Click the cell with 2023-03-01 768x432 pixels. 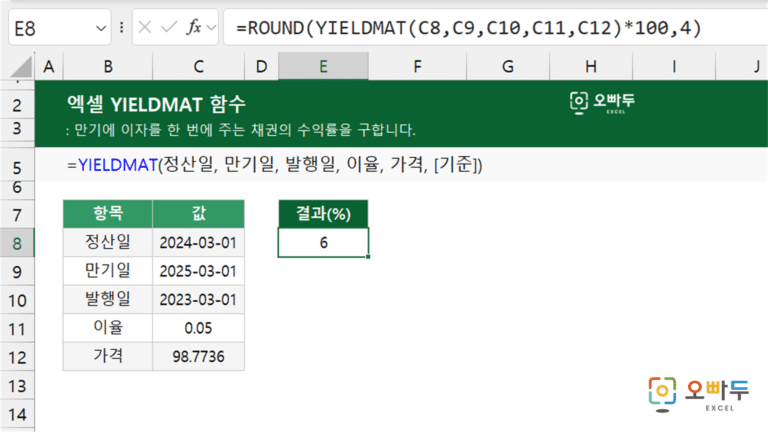pos(198,299)
